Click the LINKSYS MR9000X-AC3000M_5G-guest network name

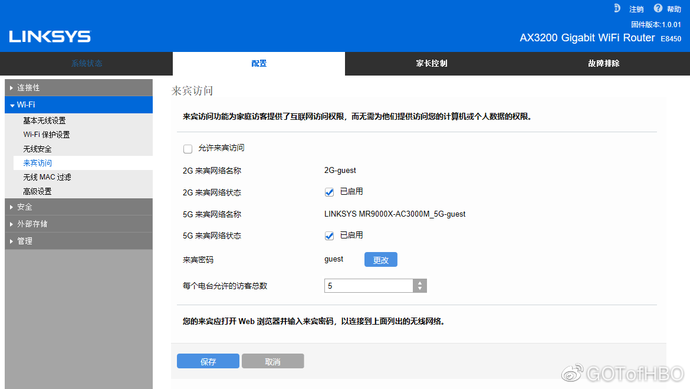click(395, 214)
